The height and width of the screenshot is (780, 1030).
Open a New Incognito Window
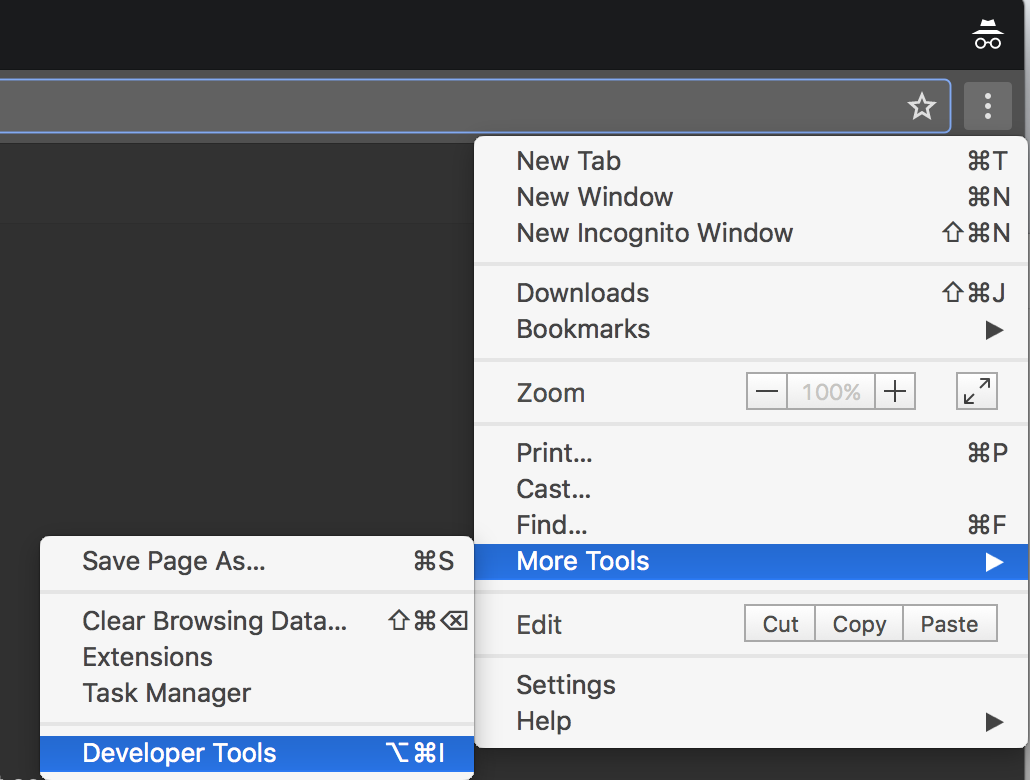654,232
